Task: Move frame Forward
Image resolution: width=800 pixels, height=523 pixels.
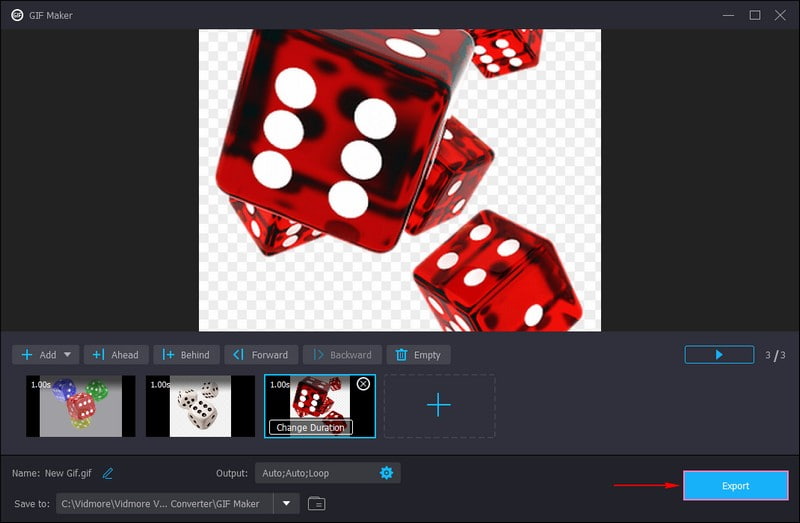Action: 261,355
